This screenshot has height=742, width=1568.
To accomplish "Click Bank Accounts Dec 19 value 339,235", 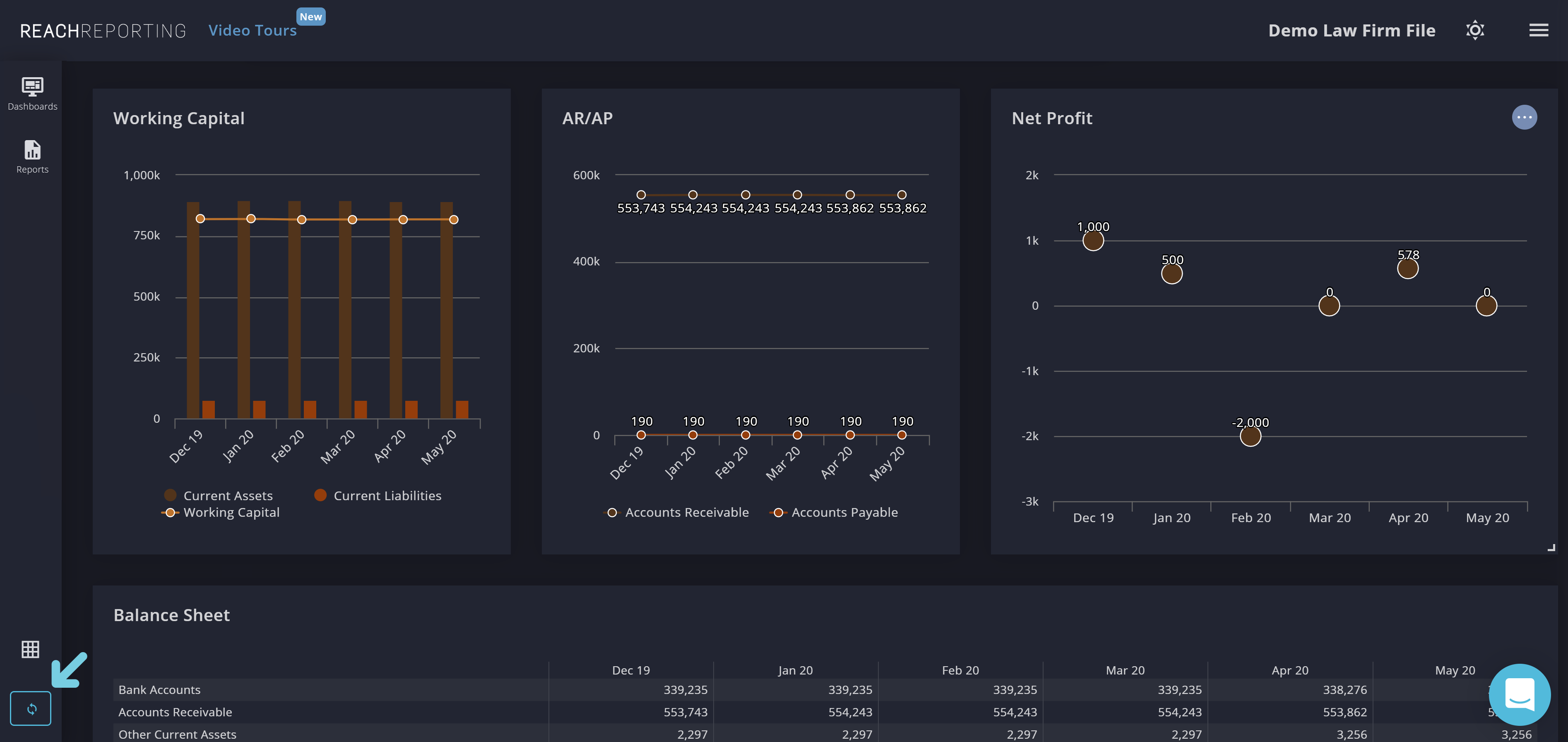I will (x=685, y=690).
